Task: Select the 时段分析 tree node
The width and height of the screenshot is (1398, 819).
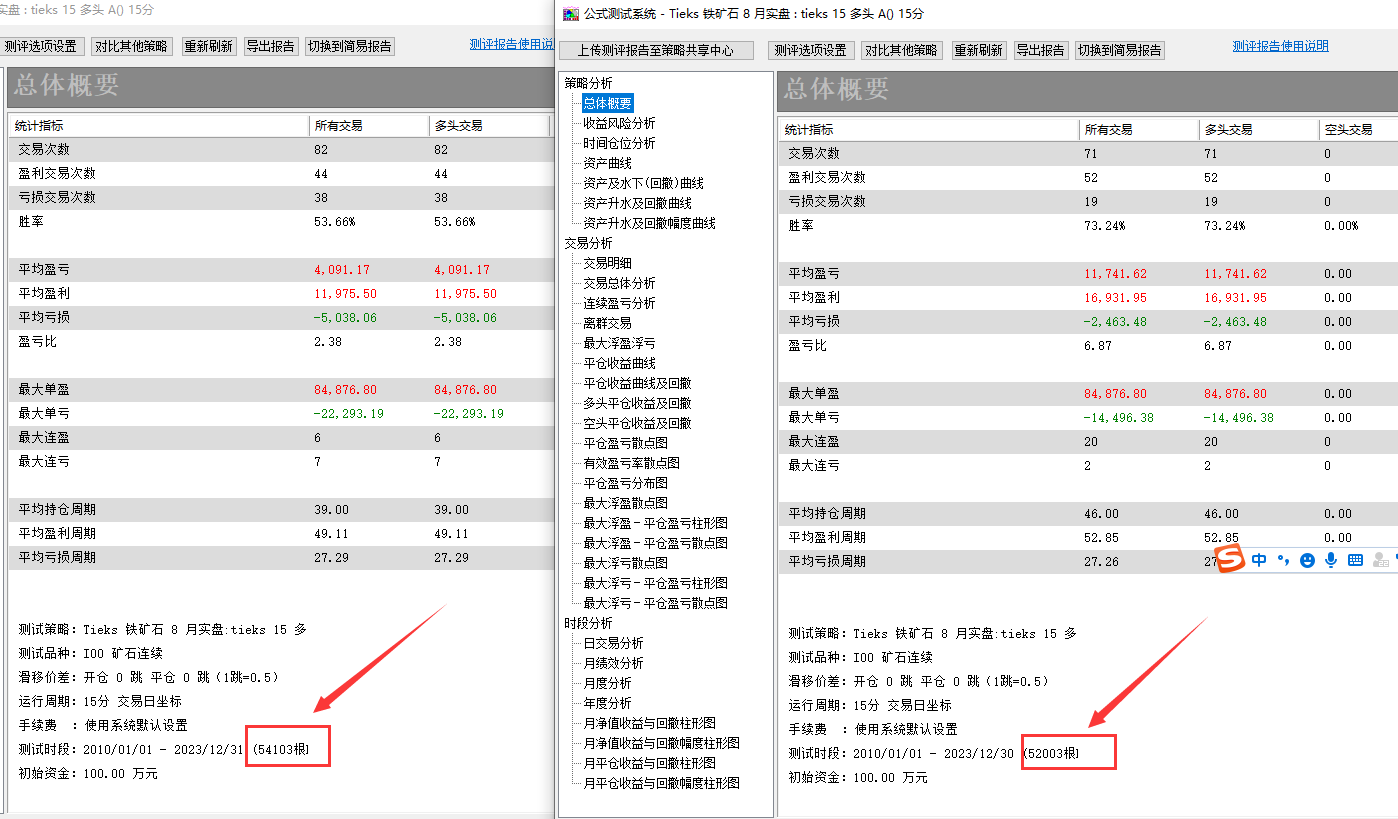Action: pos(588,623)
